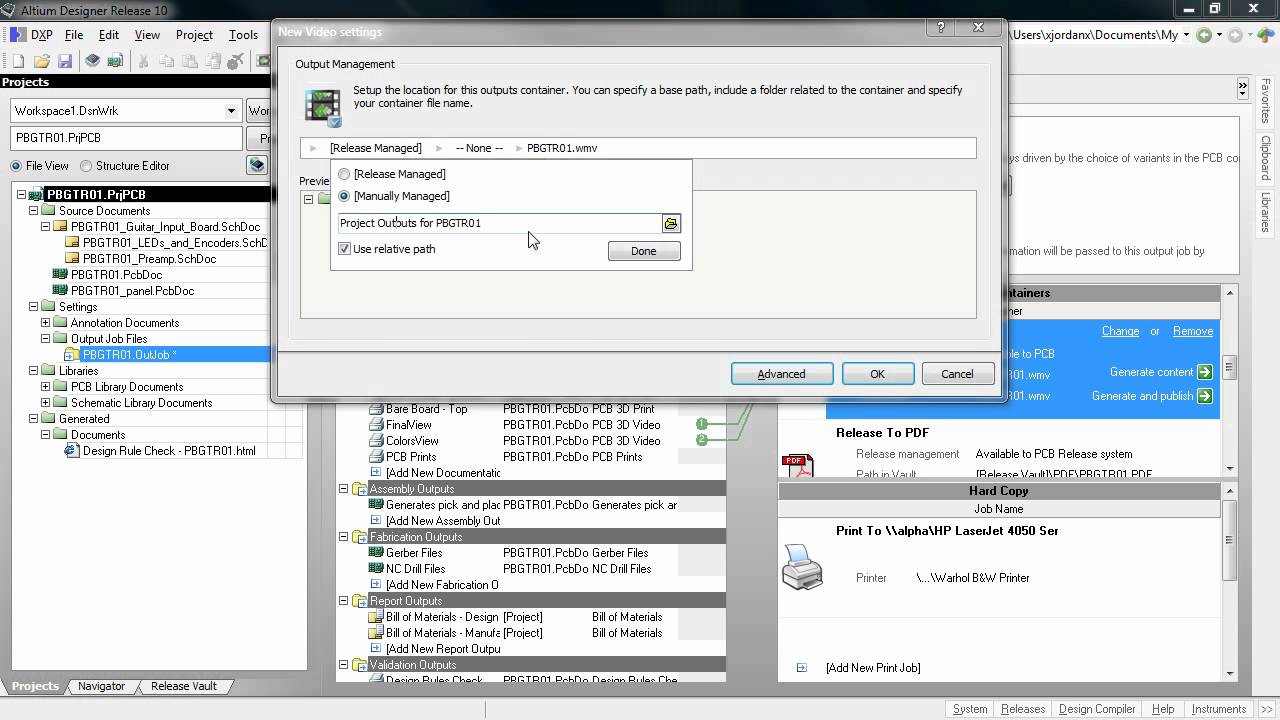Click the printer icon in Hard Copy section
Image resolution: width=1280 pixels, height=720 pixels.
pyautogui.click(x=802, y=566)
